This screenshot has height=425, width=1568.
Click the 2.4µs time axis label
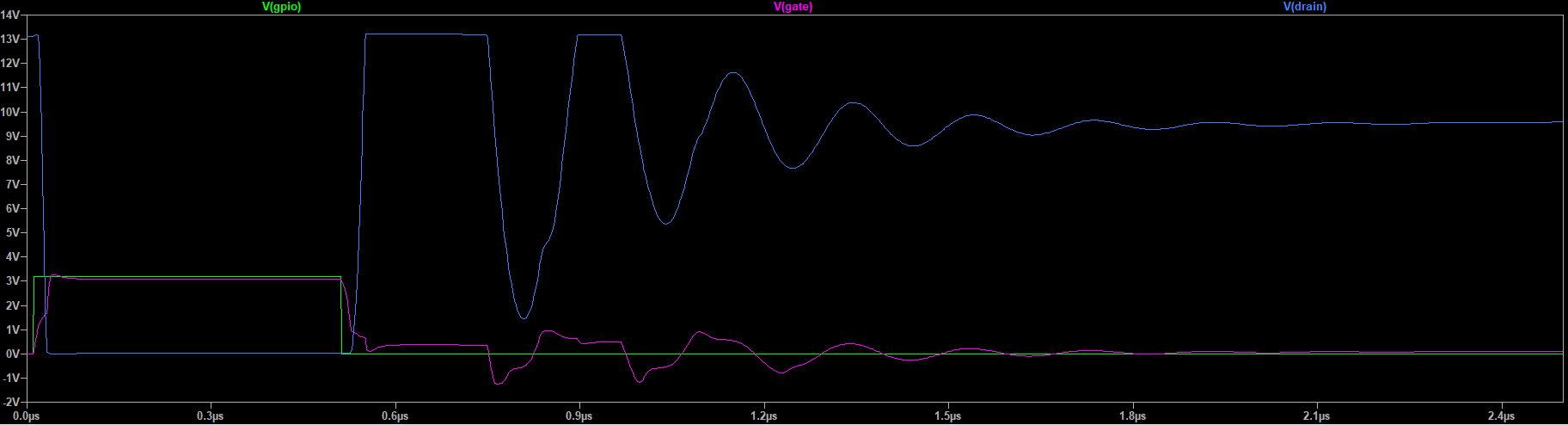coord(1501,416)
